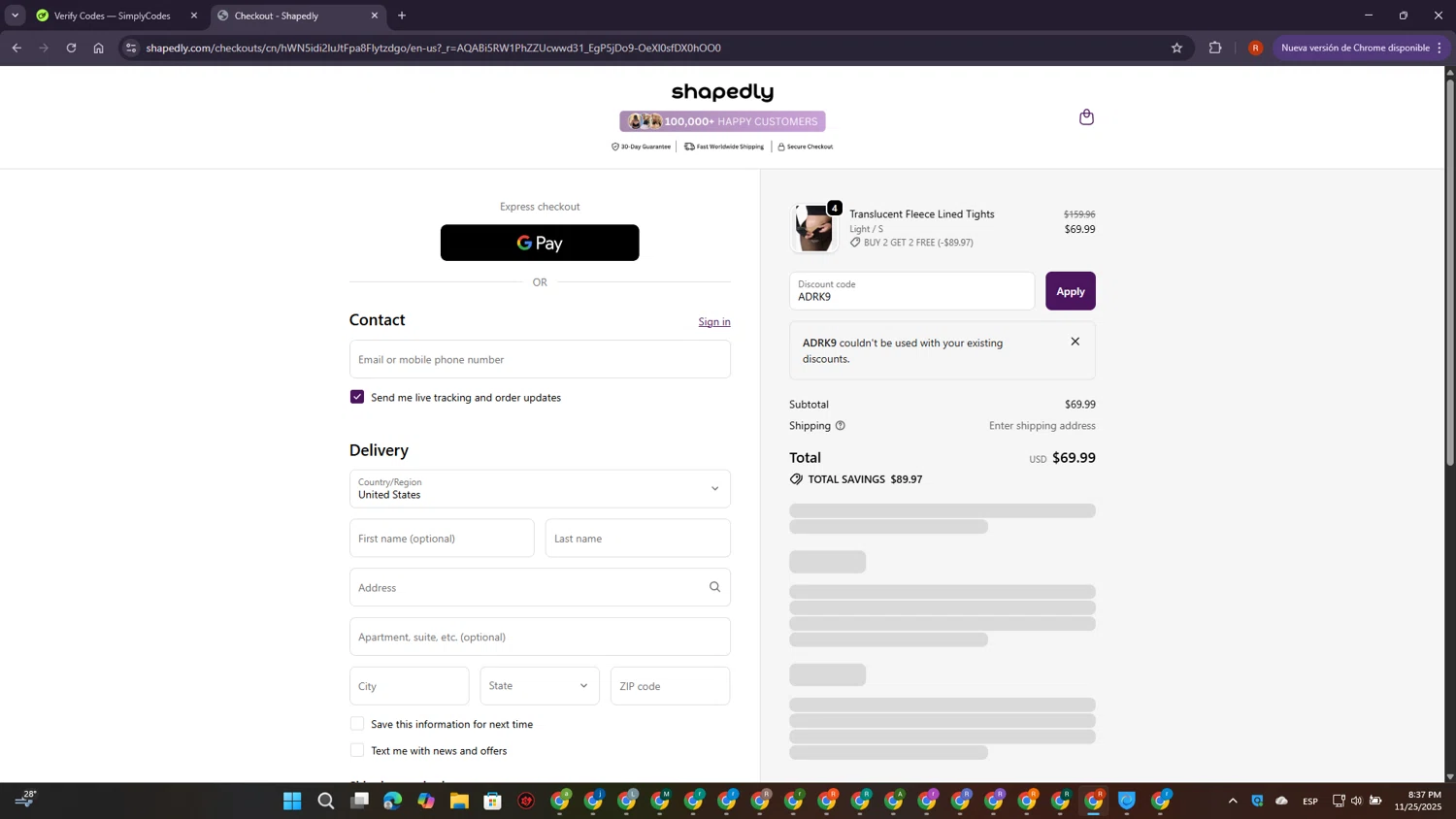
Task: Open Windows taskbar search
Action: pyautogui.click(x=326, y=801)
